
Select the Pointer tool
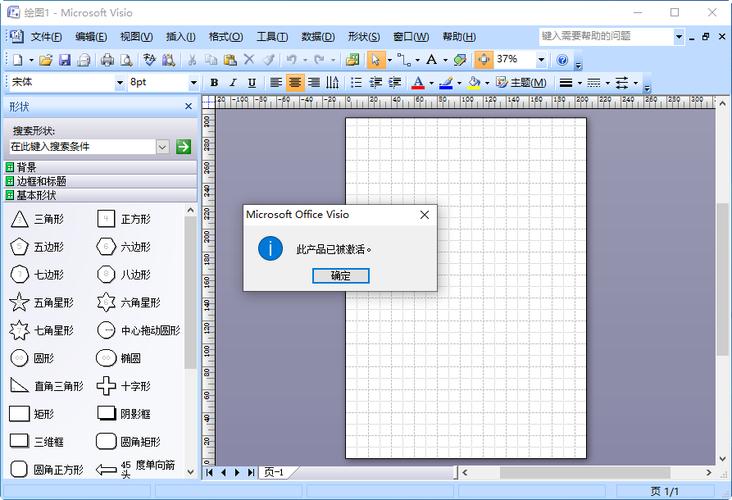tap(375, 60)
